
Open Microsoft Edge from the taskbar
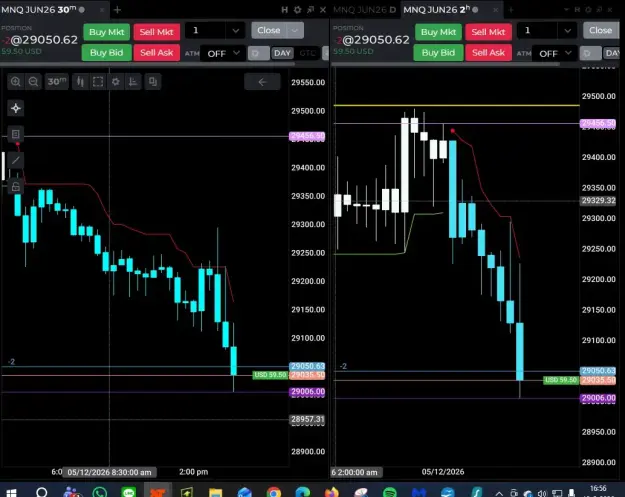(303, 493)
